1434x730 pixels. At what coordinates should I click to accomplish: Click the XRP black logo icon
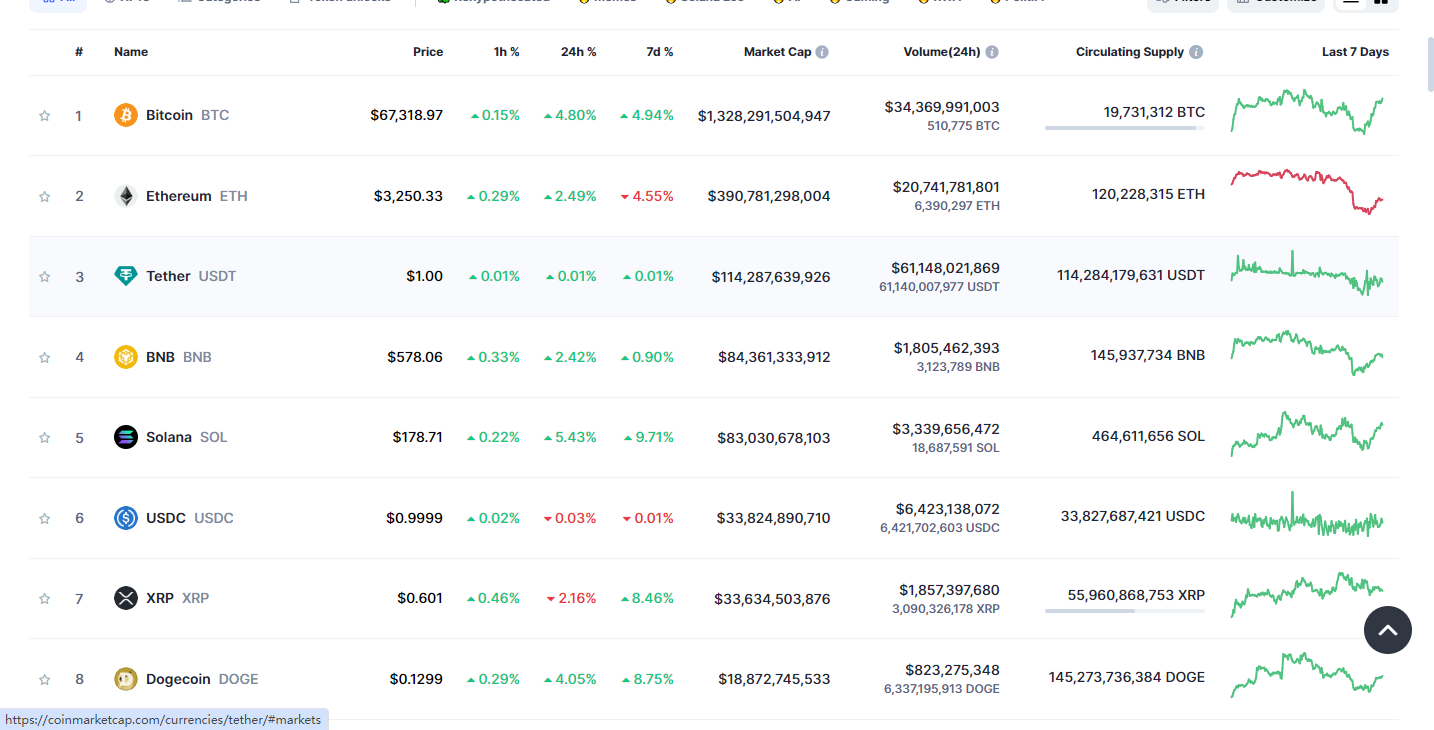pos(125,598)
